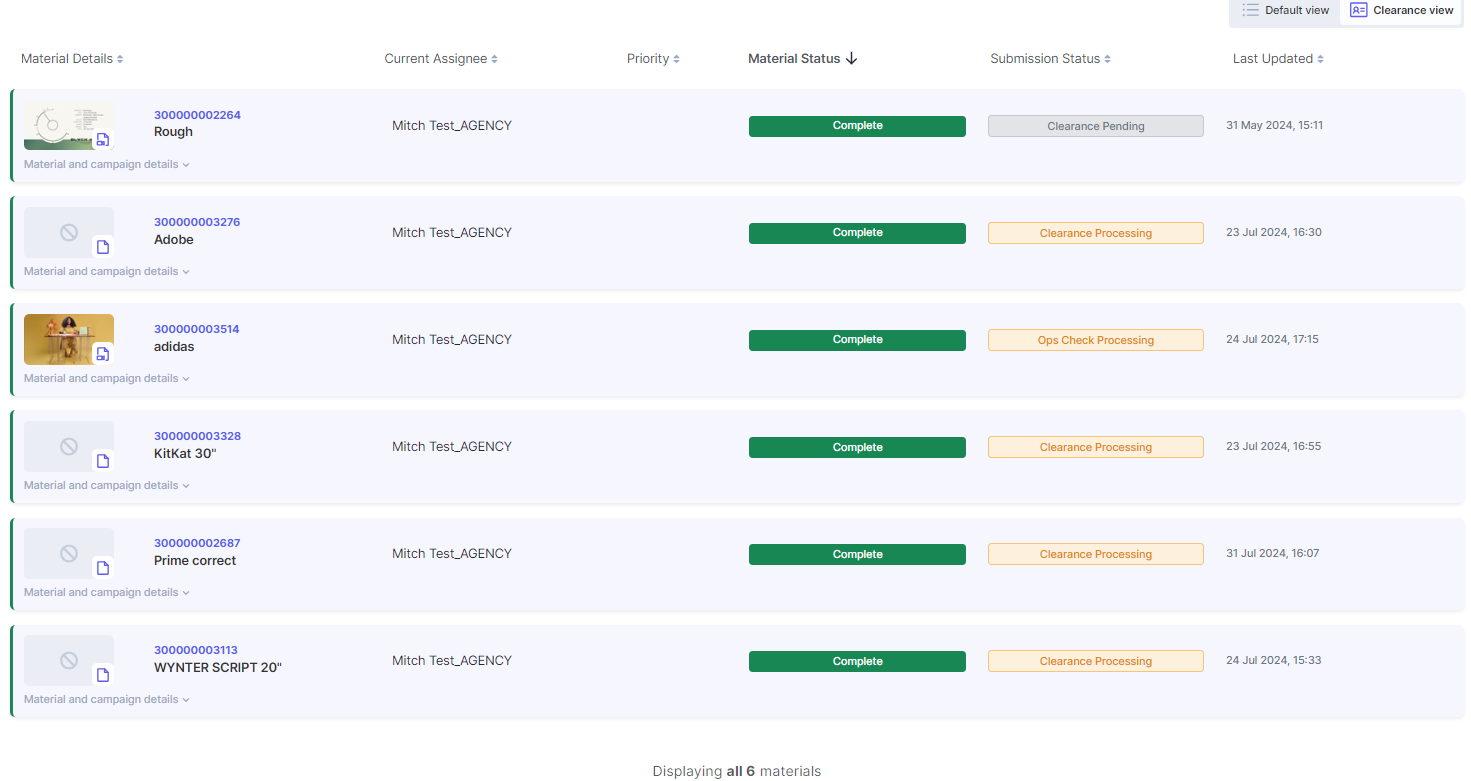
Task: Select the material name Prime correct
Action: coord(195,561)
